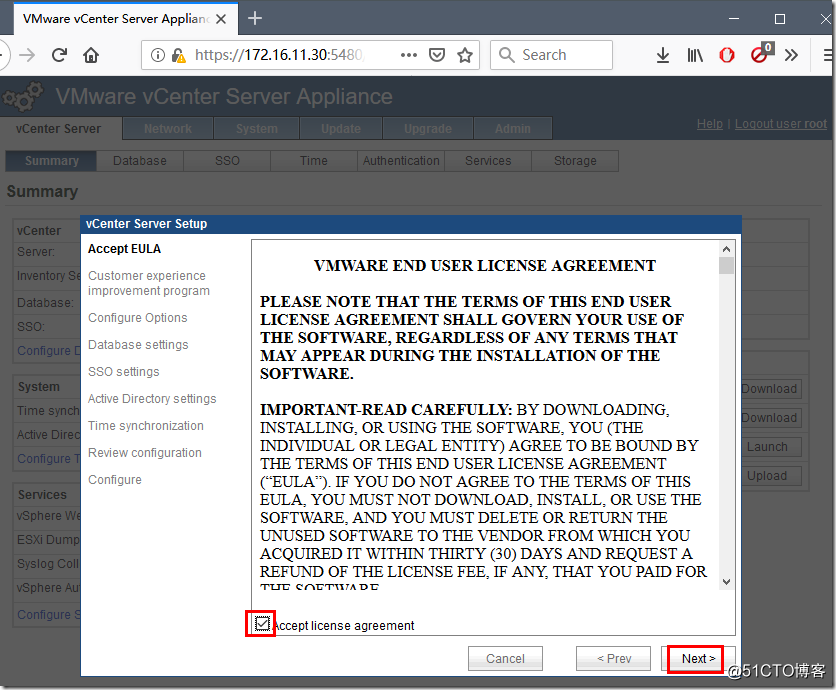Screen dimensions: 836x690
Task: Go forward one page in browser
Action: click(x=27, y=55)
